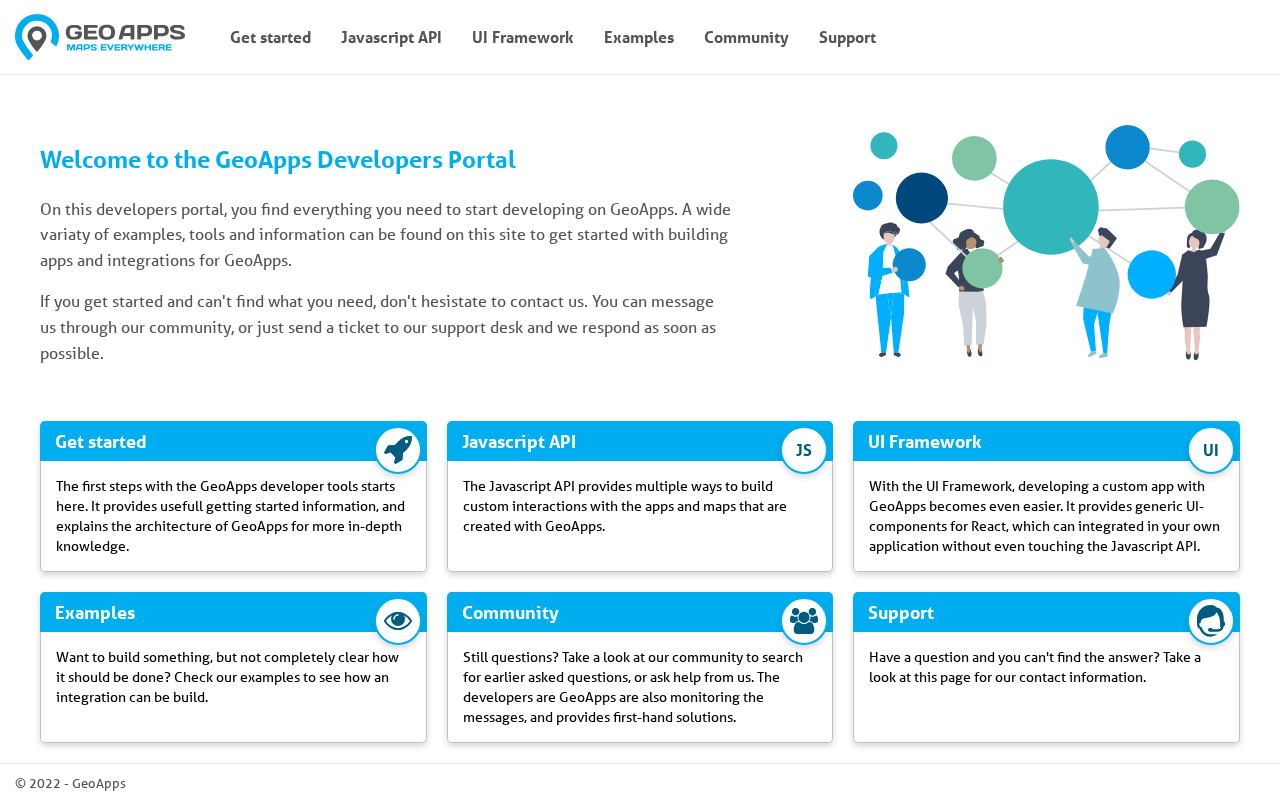This screenshot has height=800, width=1280.
Task: Select the Community card description text
Action: tap(632, 687)
